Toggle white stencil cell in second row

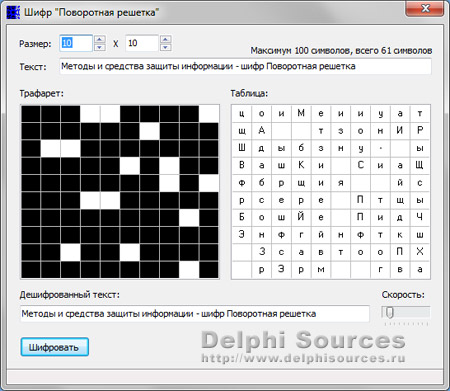click(149, 131)
